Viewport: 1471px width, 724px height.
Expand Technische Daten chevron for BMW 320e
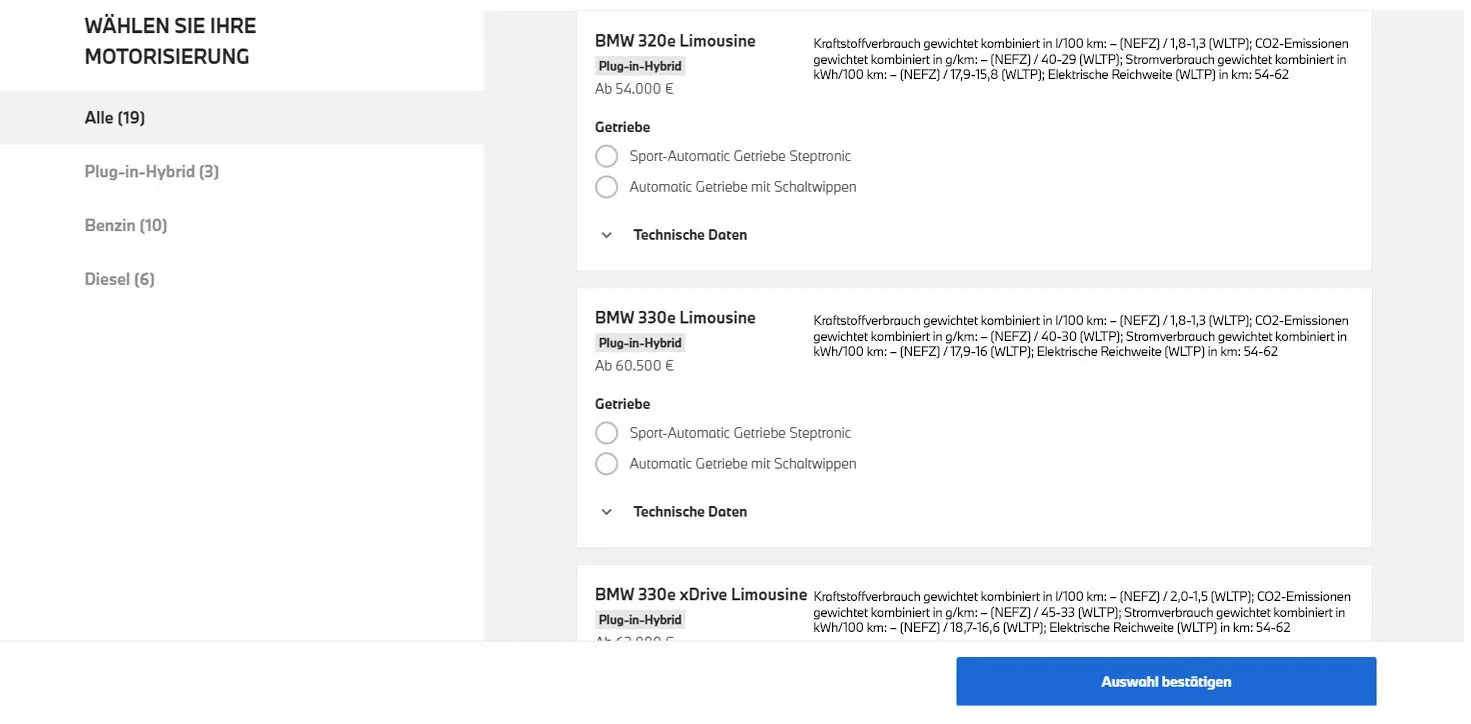(606, 235)
